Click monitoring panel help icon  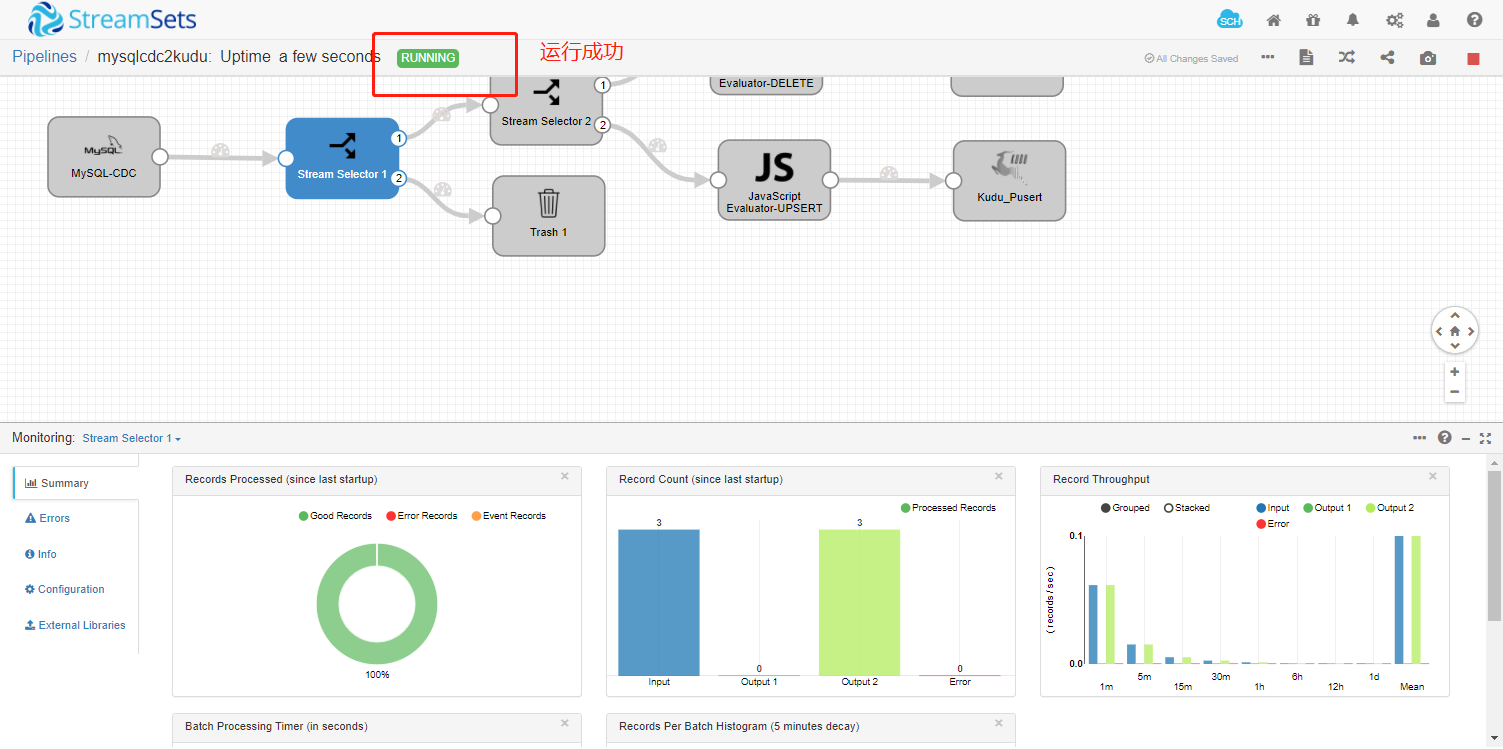[x=1444, y=438]
